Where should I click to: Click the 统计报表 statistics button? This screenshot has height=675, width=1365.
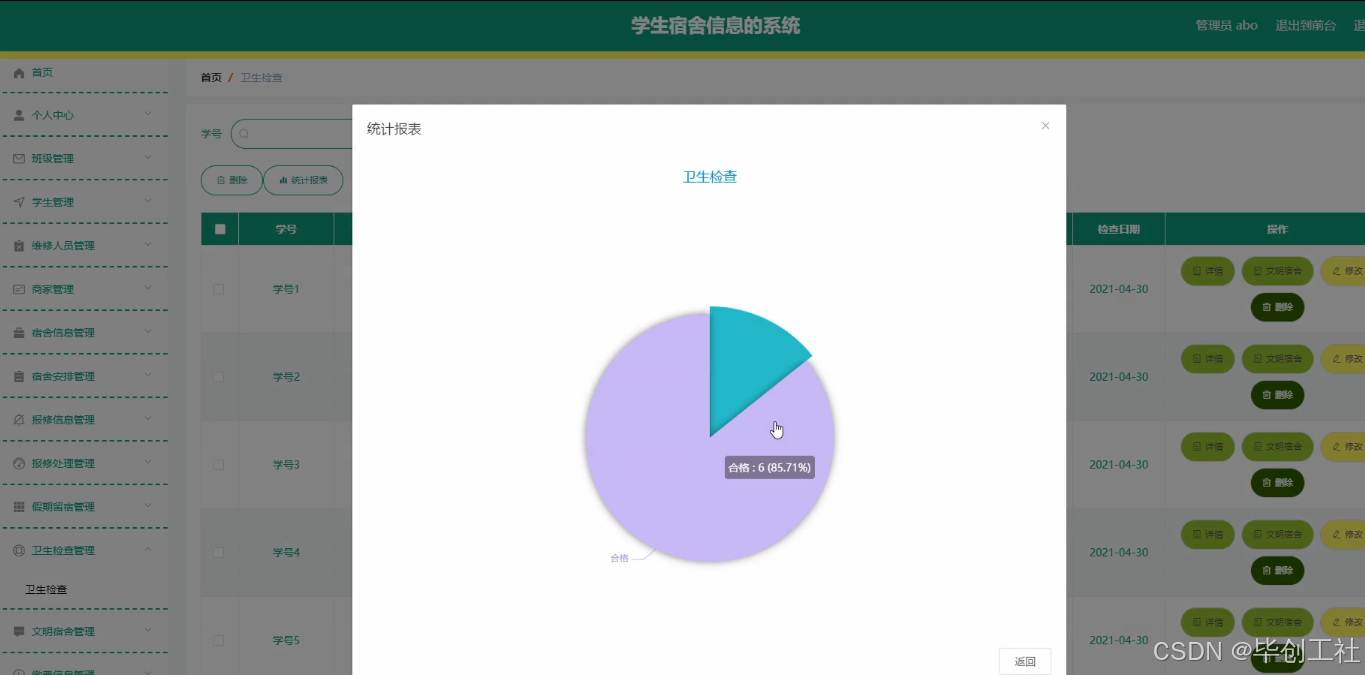click(x=305, y=180)
